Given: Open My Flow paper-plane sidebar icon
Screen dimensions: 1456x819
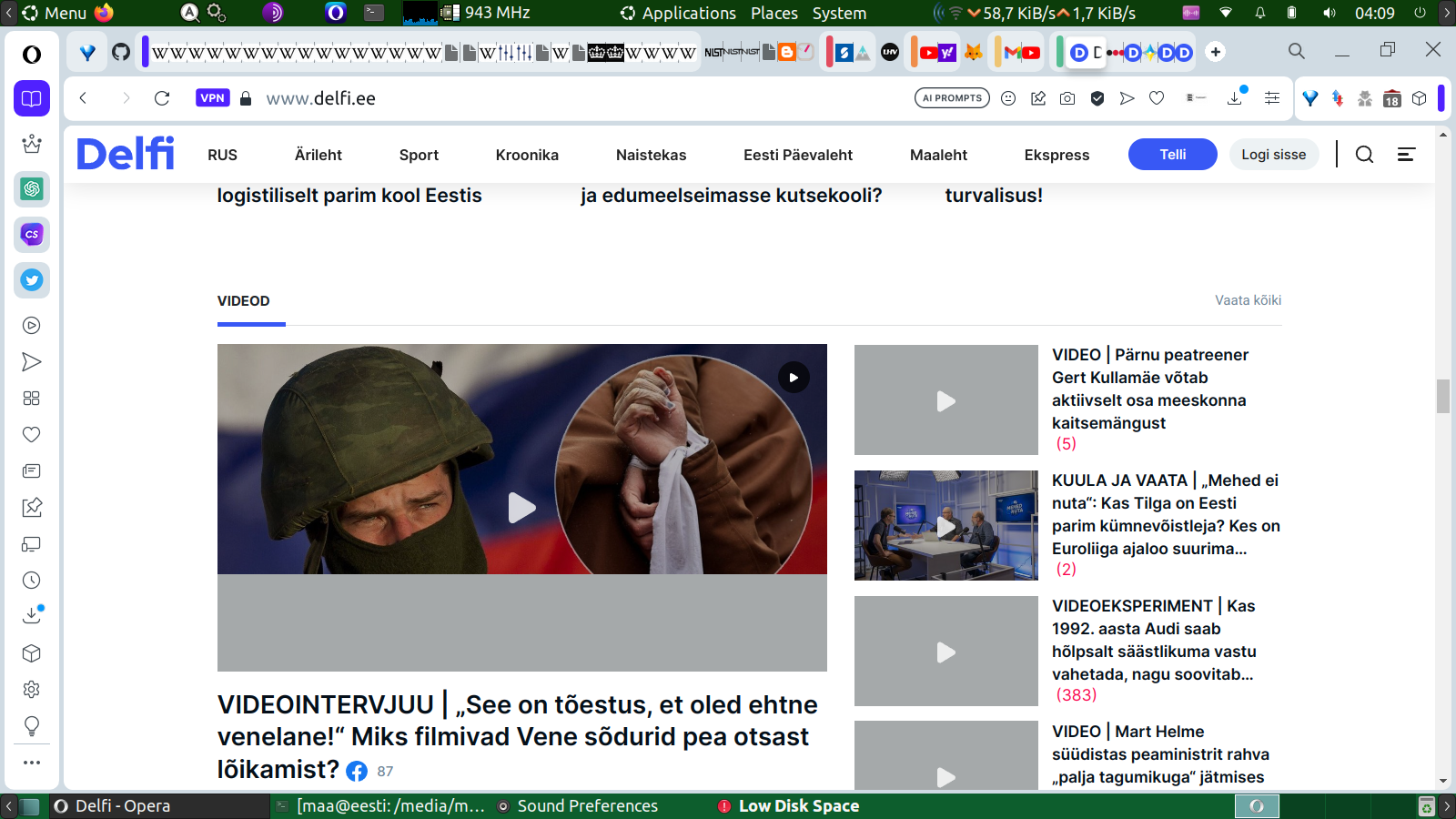Looking at the screenshot, I should click(32, 362).
